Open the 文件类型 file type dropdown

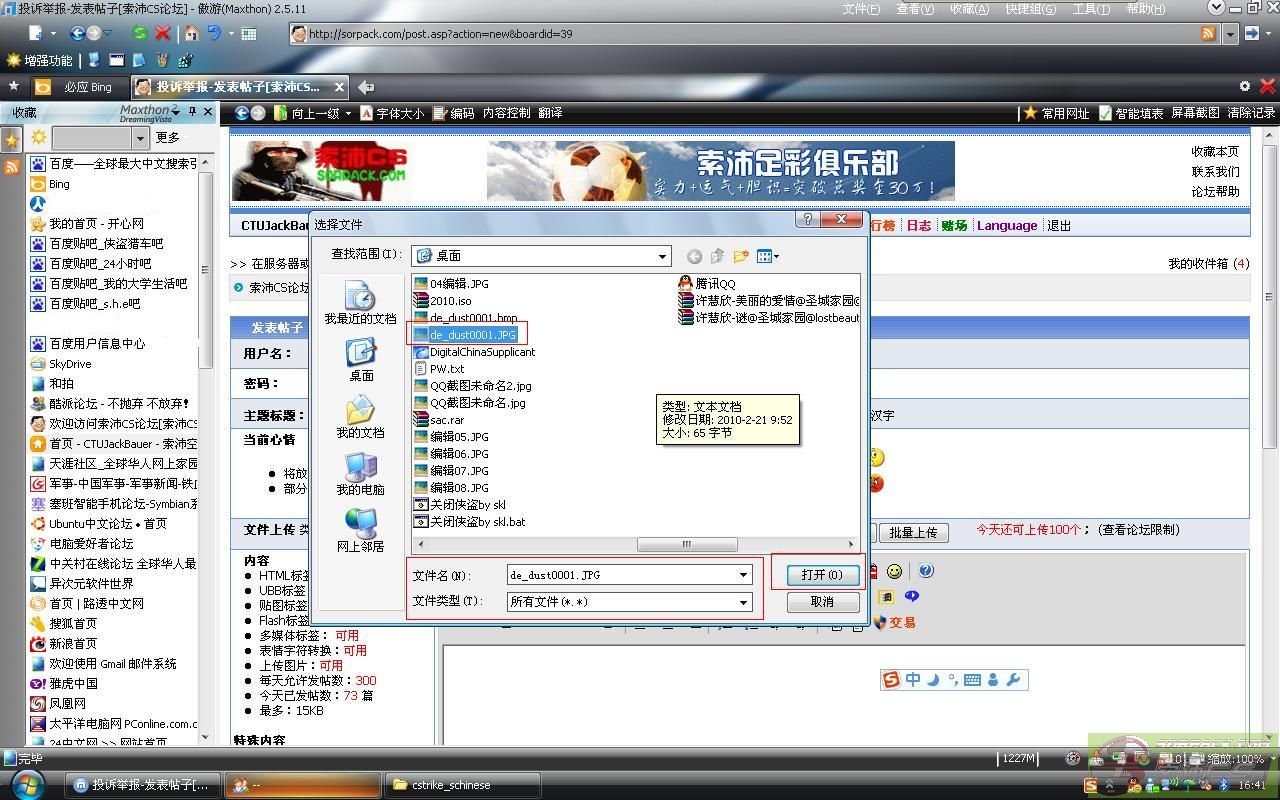pyautogui.click(x=743, y=602)
